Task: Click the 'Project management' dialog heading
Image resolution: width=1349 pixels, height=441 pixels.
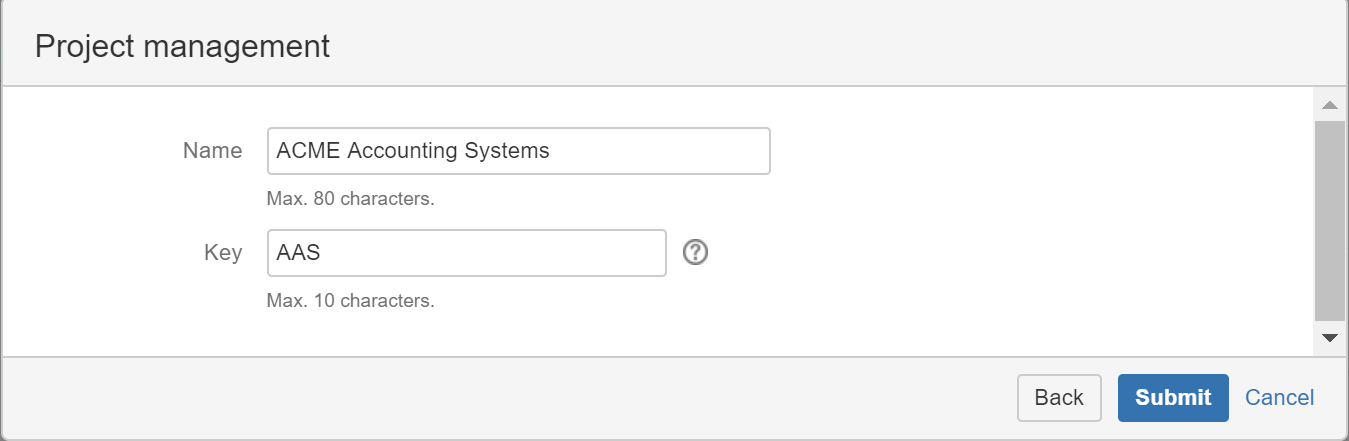Action: pos(182,46)
